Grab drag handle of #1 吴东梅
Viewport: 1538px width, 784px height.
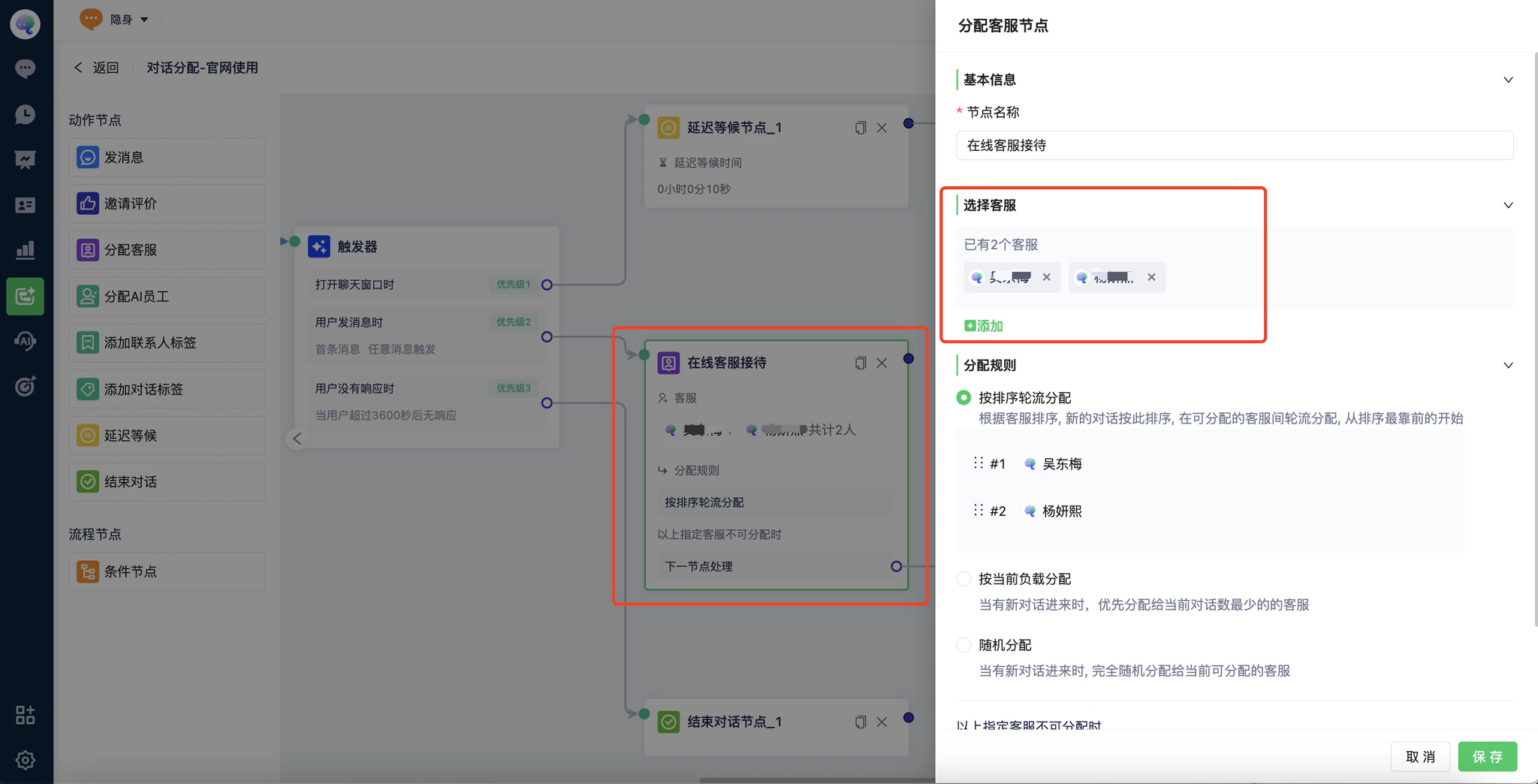click(978, 463)
